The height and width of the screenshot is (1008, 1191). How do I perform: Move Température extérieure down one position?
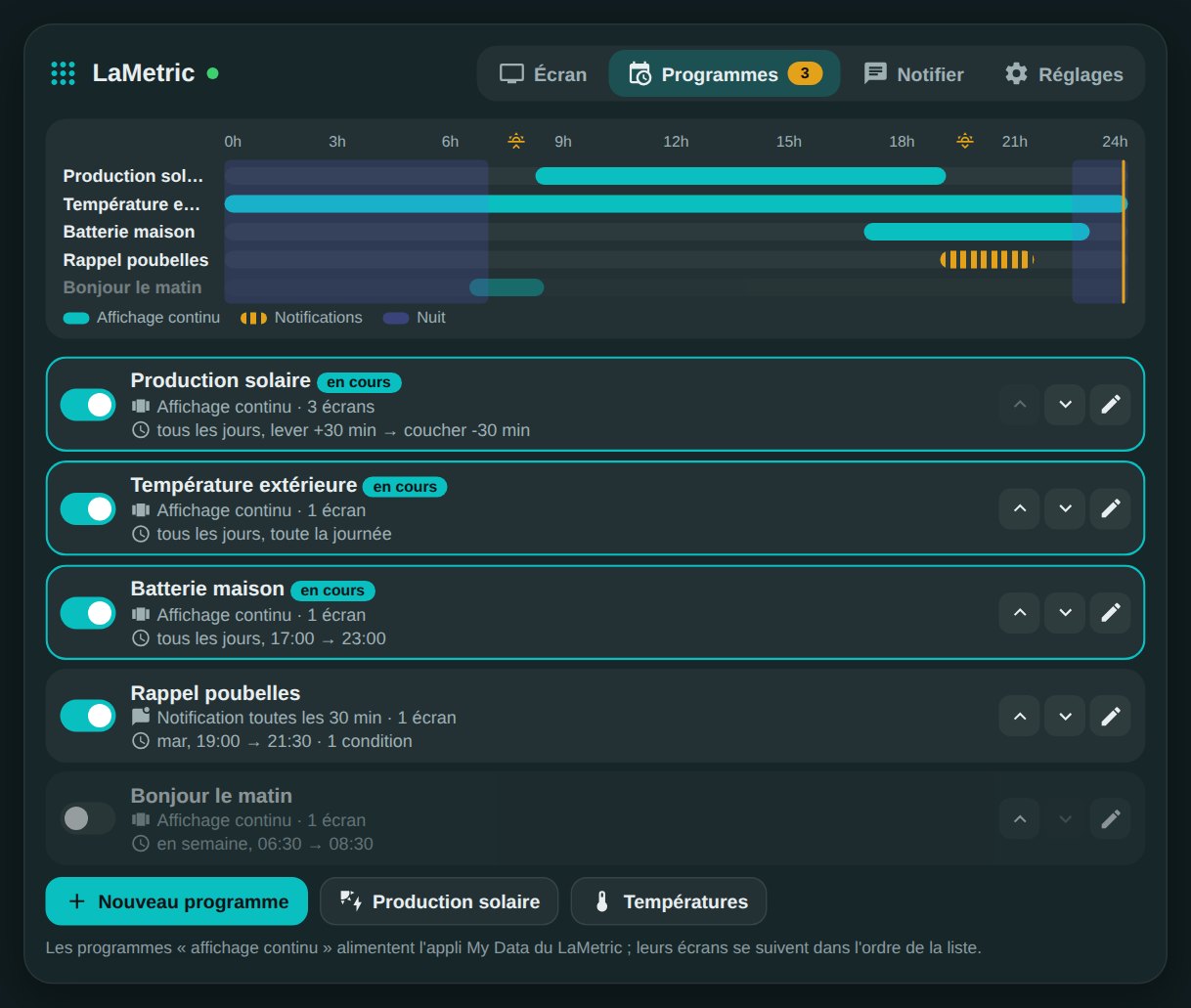pyautogui.click(x=1065, y=508)
